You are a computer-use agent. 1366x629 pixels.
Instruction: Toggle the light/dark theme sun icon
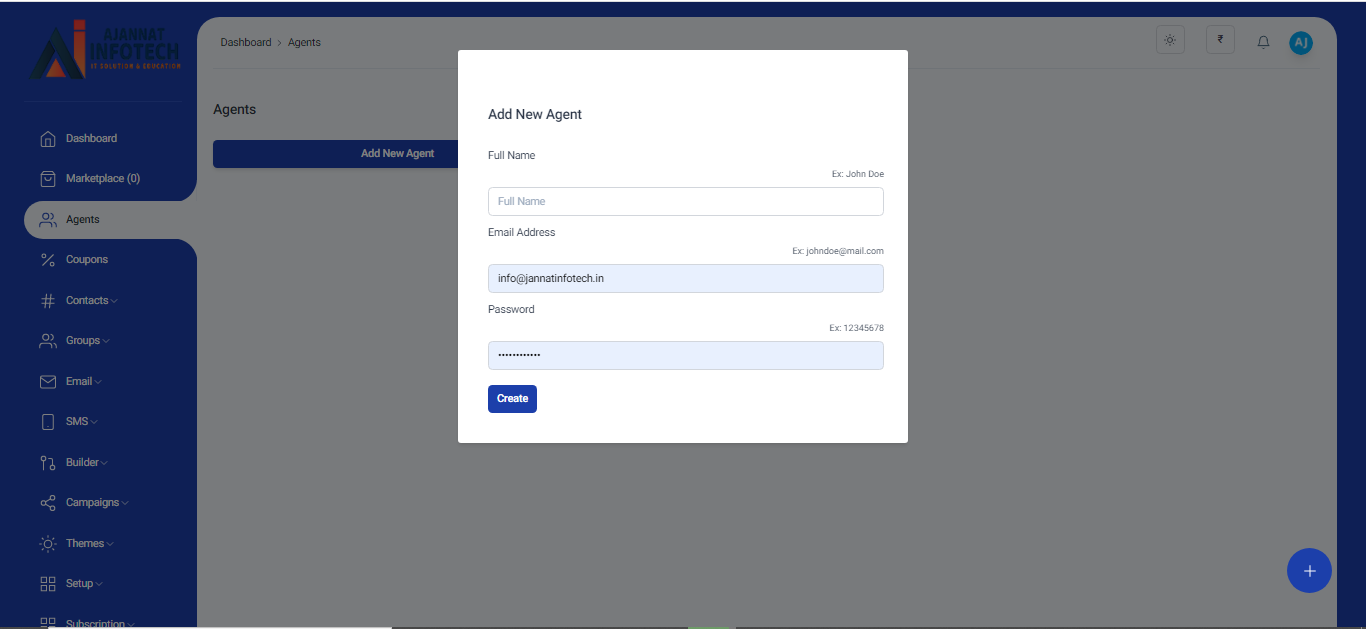click(1170, 40)
